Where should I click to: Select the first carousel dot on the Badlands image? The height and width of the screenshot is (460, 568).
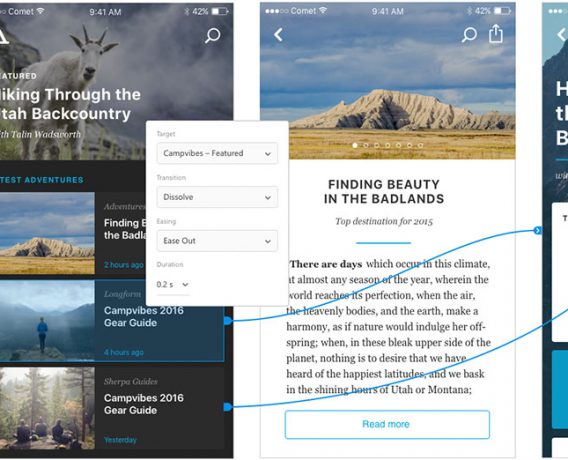click(355, 145)
